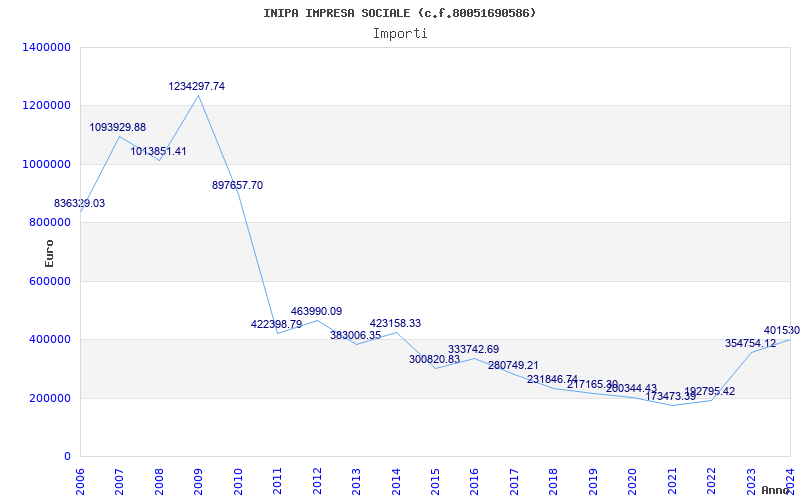Viewport: 800px width, 500px height.
Task: Click the y-axis value 1200000
Action: (x=46, y=106)
